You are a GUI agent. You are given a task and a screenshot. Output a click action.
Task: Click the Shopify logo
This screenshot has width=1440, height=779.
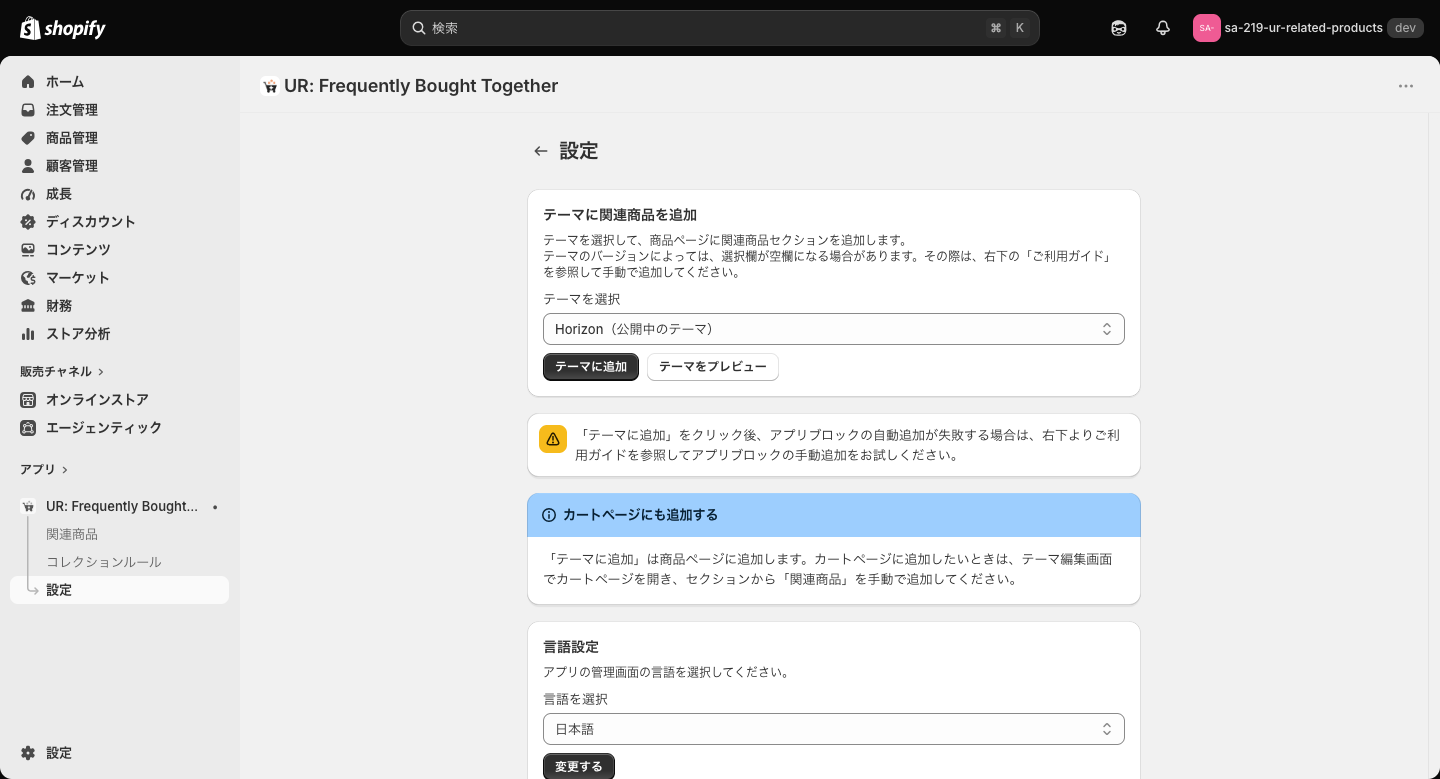pos(63,28)
